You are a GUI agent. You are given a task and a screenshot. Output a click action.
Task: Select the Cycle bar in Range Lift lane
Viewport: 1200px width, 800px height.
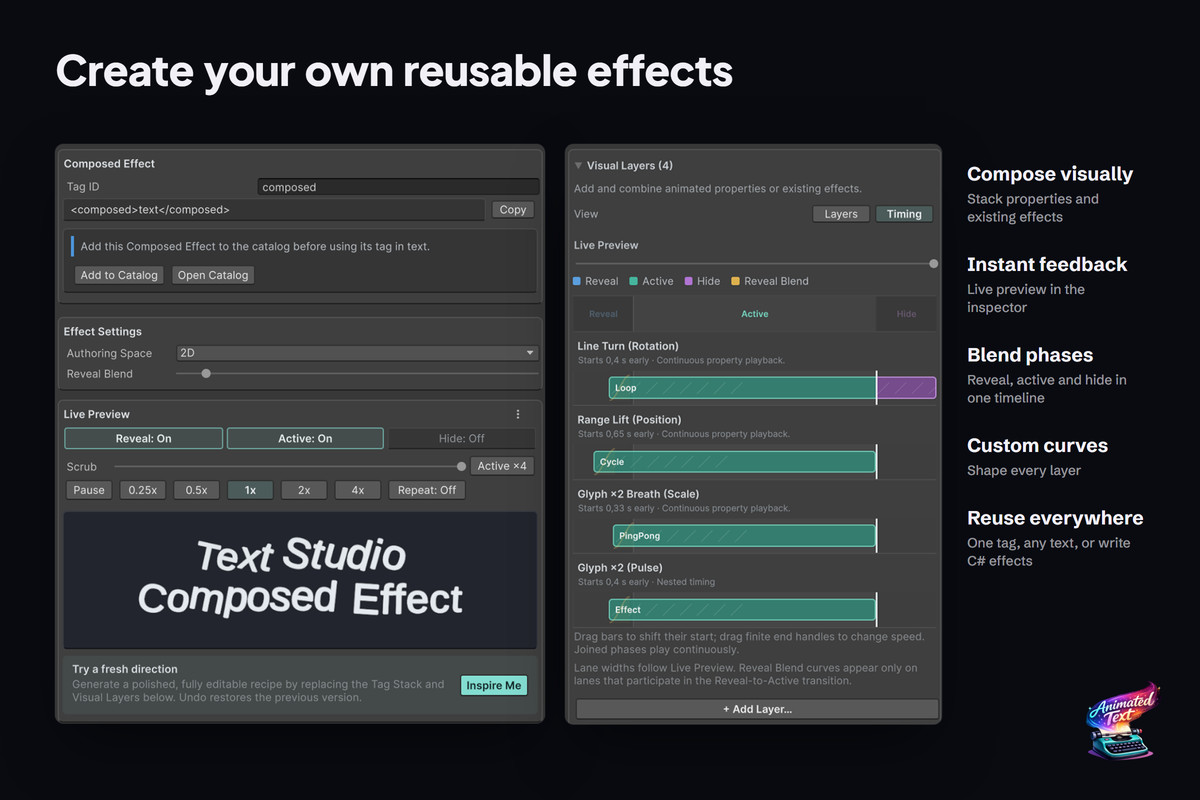734,462
